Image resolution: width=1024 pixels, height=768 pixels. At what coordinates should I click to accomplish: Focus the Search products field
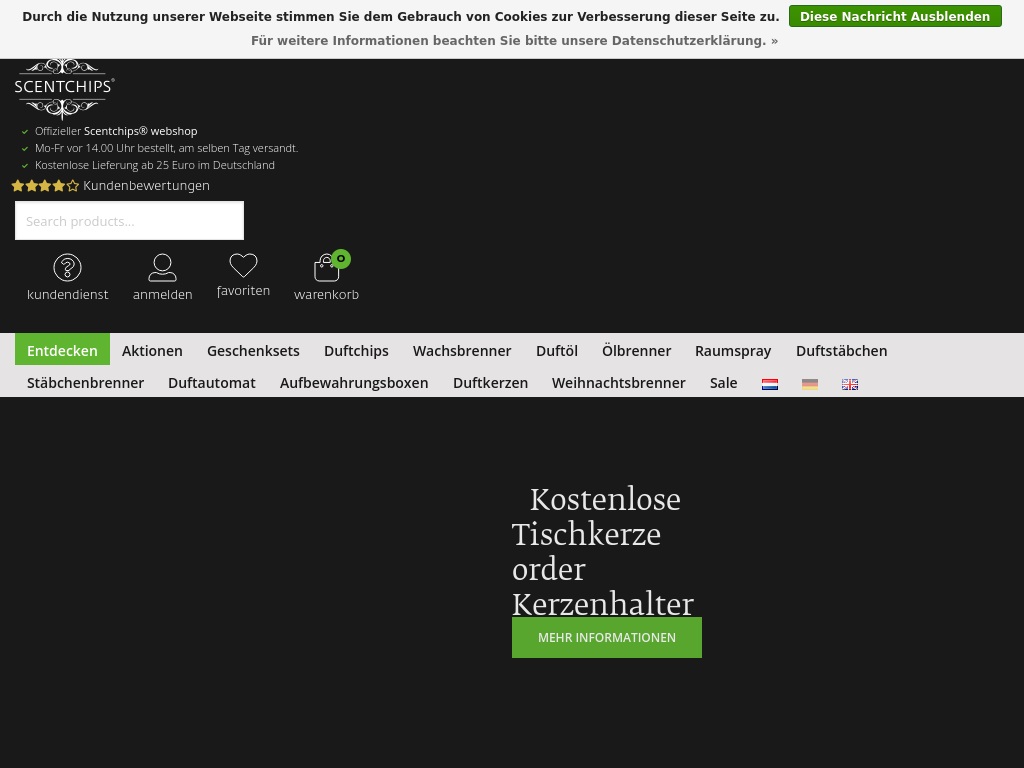tap(129, 221)
